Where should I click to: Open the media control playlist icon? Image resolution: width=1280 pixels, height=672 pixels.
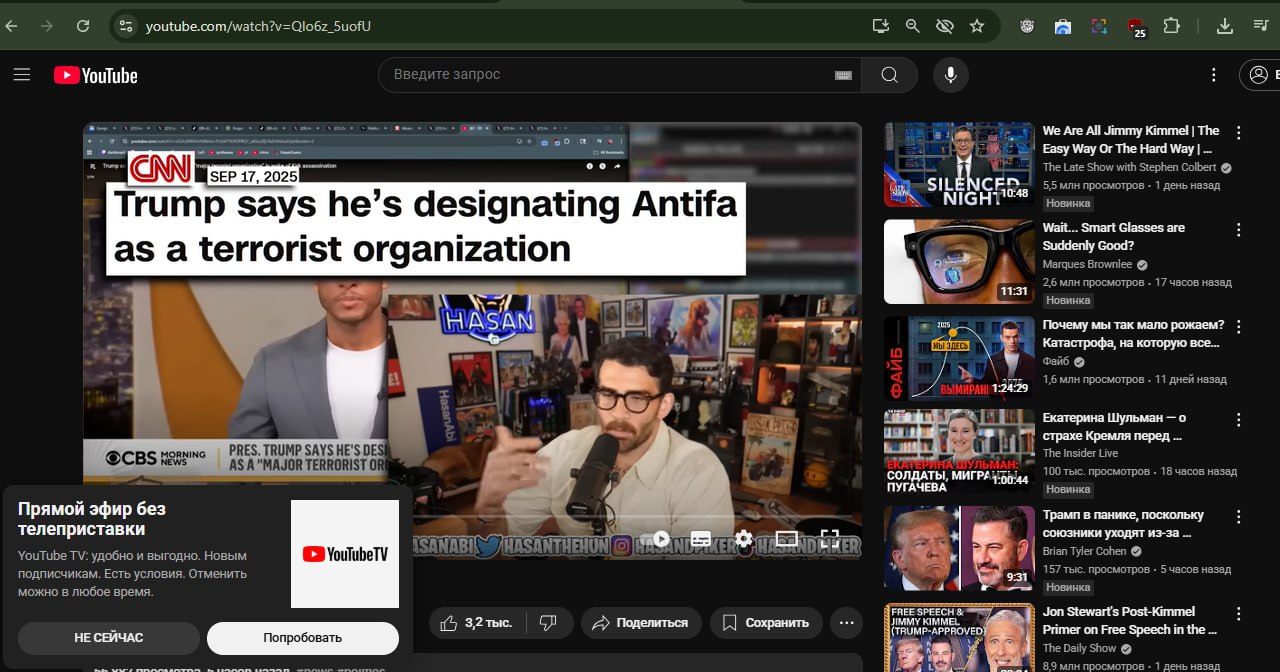pos(1262,26)
